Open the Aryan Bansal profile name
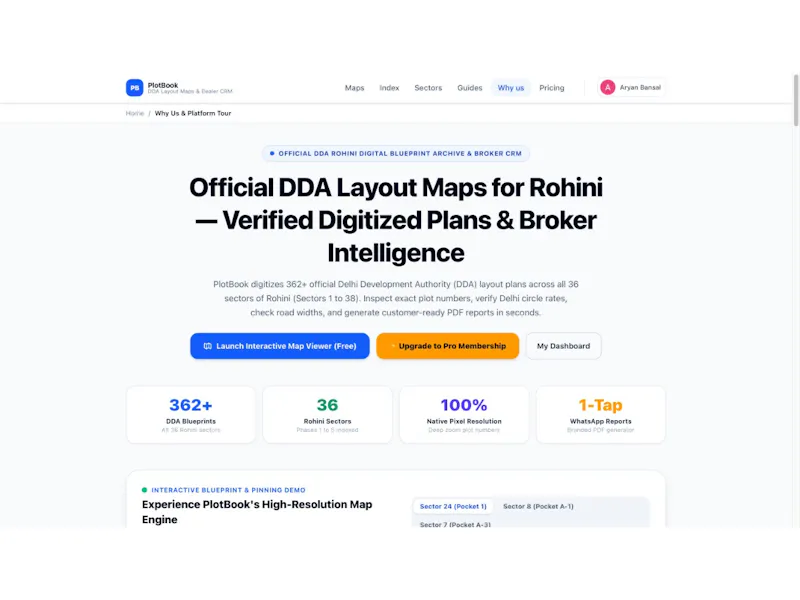This screenshot has height=600, width=800. click(x=640, y=87)
